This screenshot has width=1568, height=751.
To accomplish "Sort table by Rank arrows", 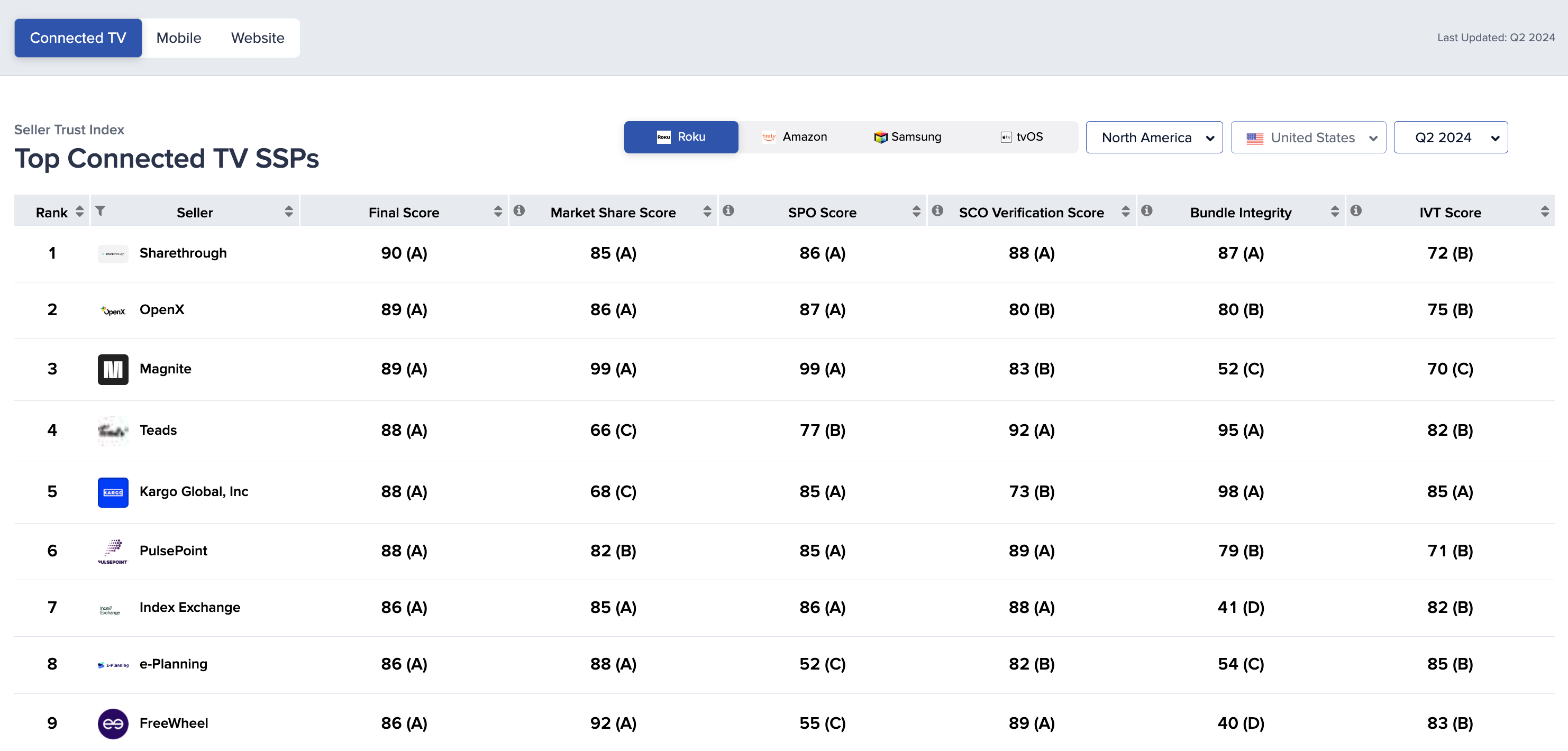I will coord(79,211).
